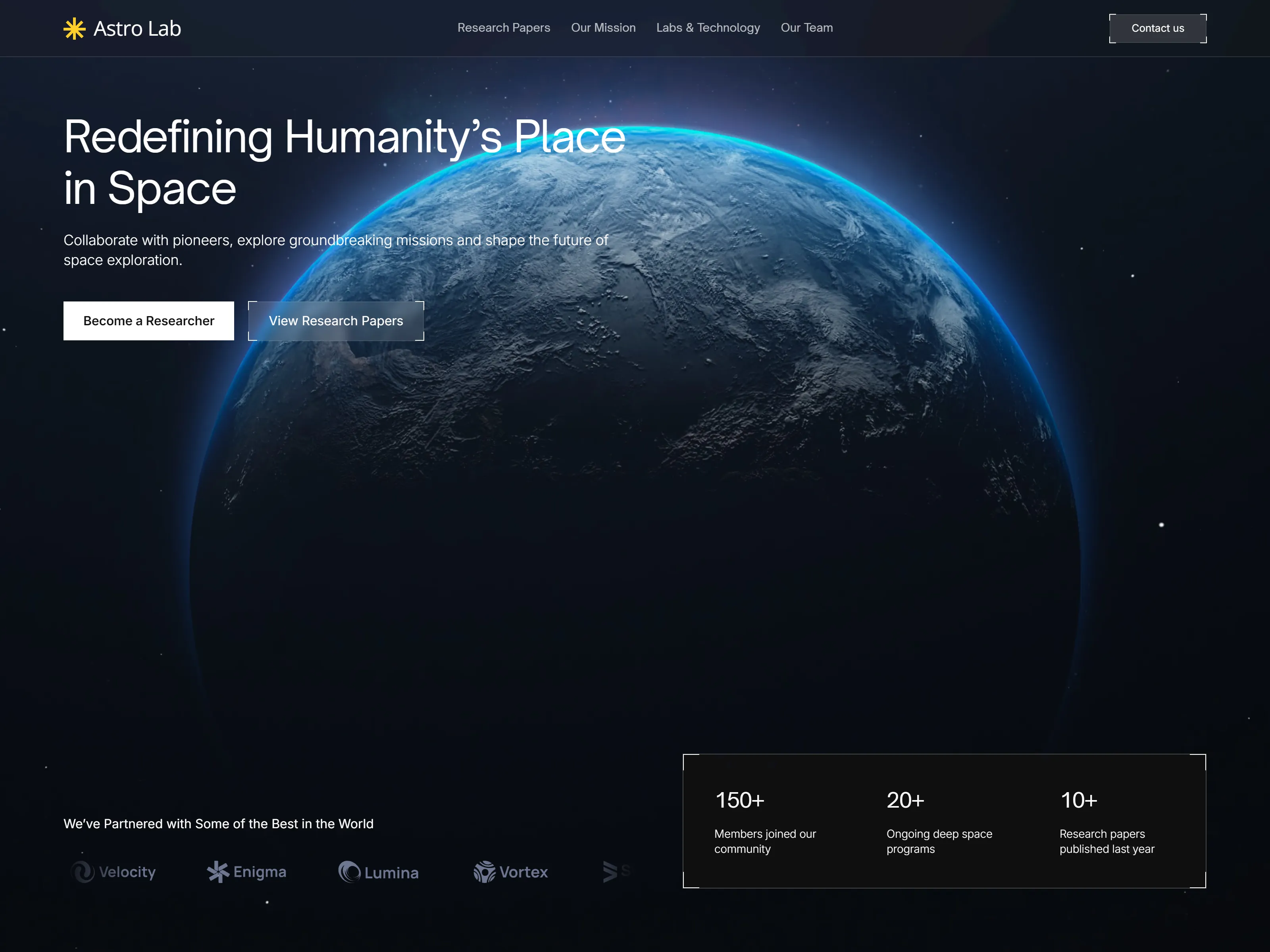The width and height of the screenshot is (1270, 952).
Task: Click the Enigma partner name
Action: pyautogui.click(x=260, y=871)
